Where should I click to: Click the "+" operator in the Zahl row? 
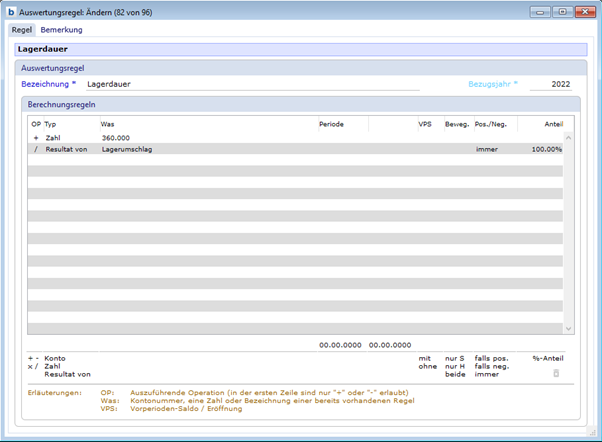[x=36, y=137]
